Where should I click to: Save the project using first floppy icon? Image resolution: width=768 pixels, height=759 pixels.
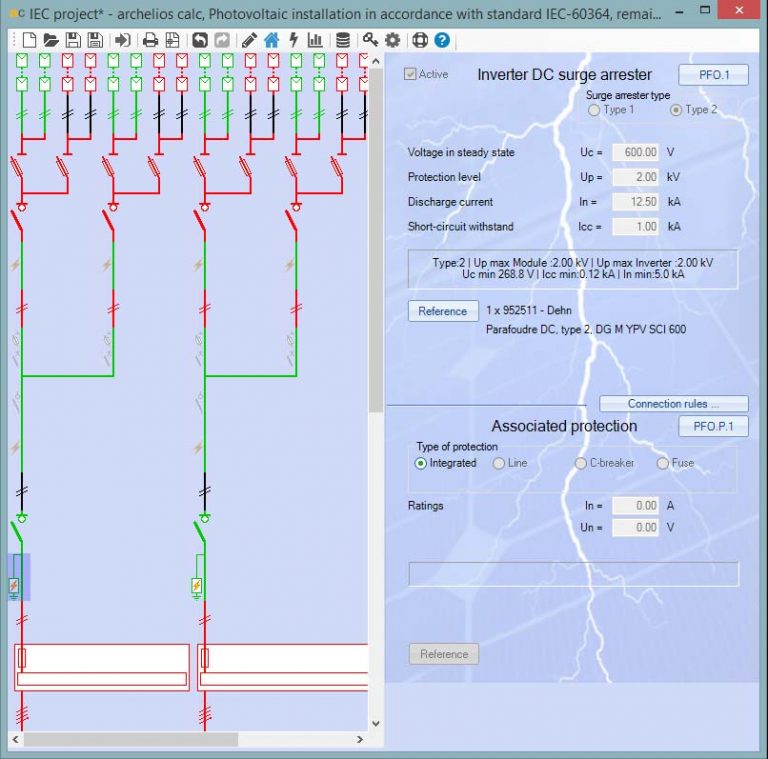tap(73, 40)
